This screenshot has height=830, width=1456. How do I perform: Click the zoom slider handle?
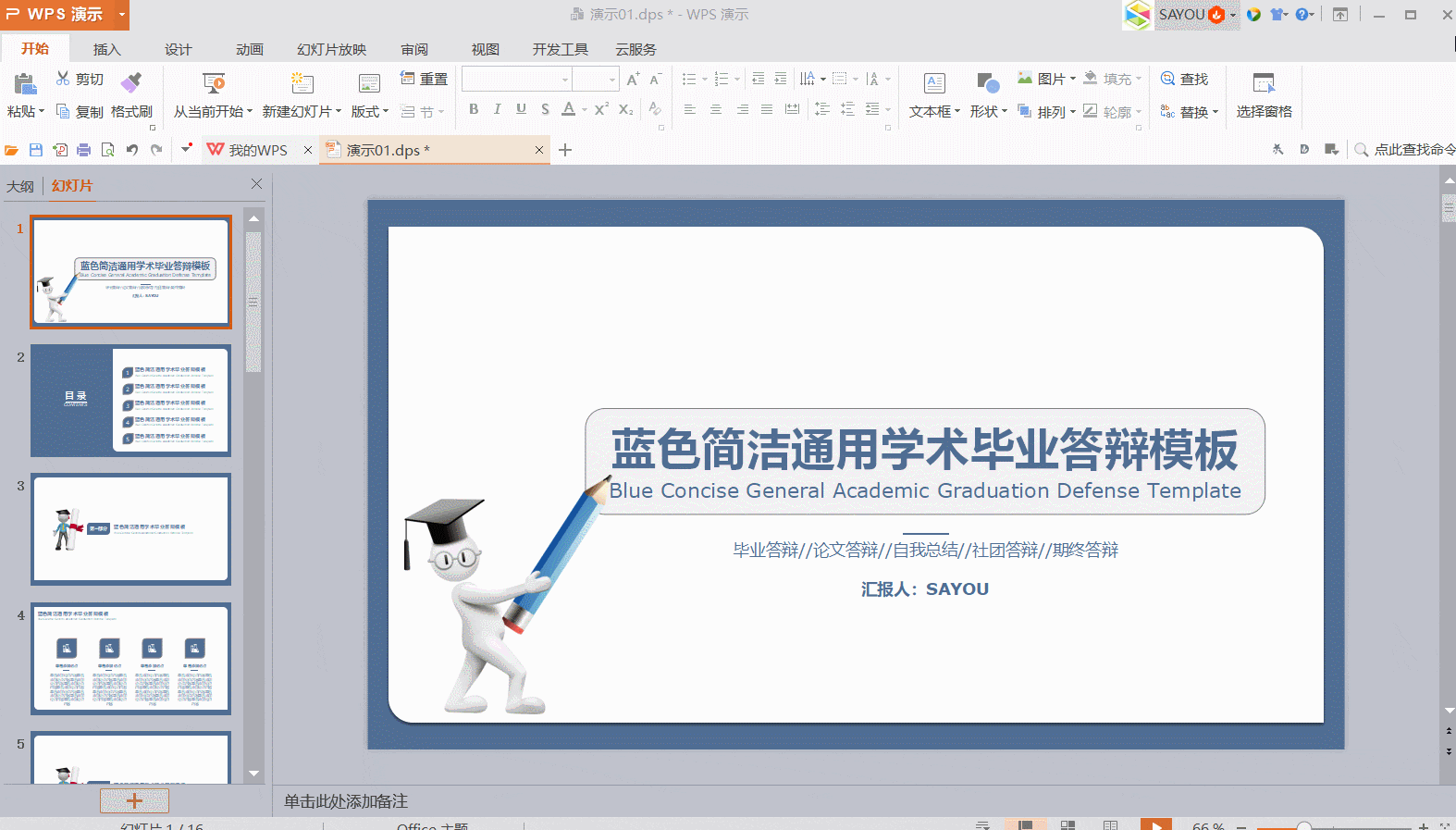click(1303, 826)
